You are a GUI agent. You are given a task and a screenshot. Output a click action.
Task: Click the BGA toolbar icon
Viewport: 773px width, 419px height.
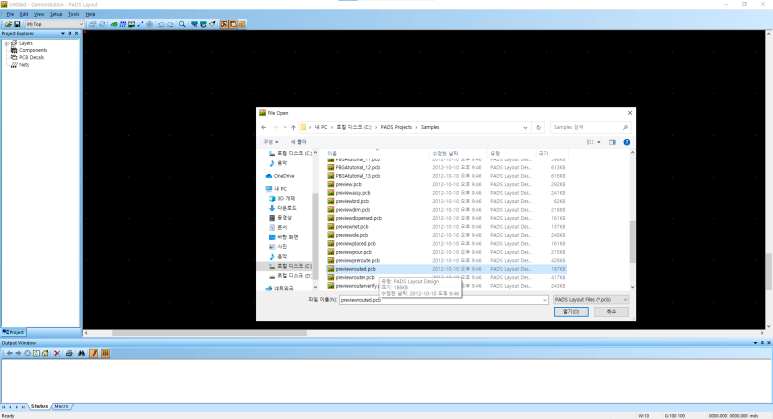149,24
